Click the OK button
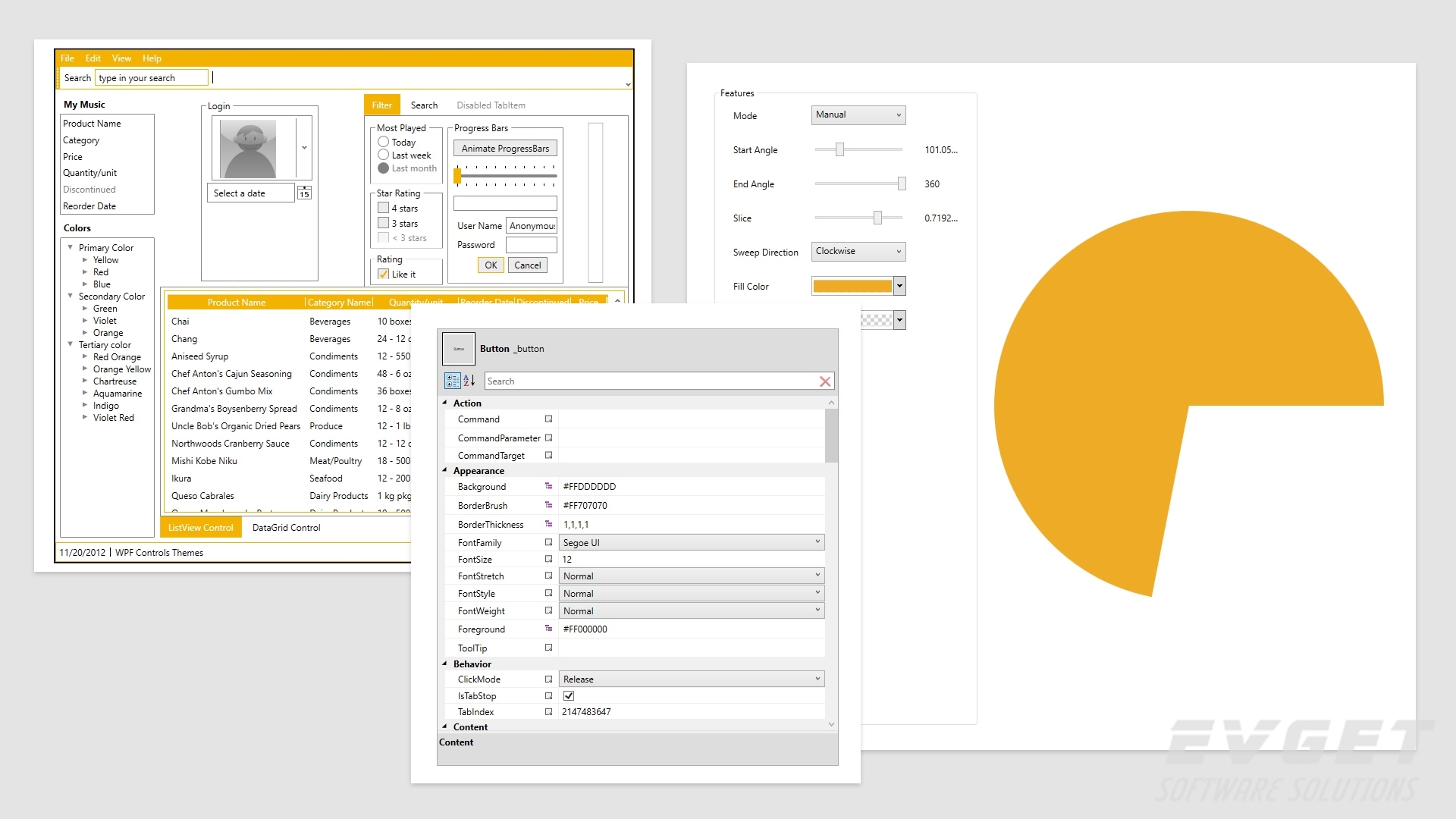The height and width of the screenshot is (819, 1456). tap(491, 265)
